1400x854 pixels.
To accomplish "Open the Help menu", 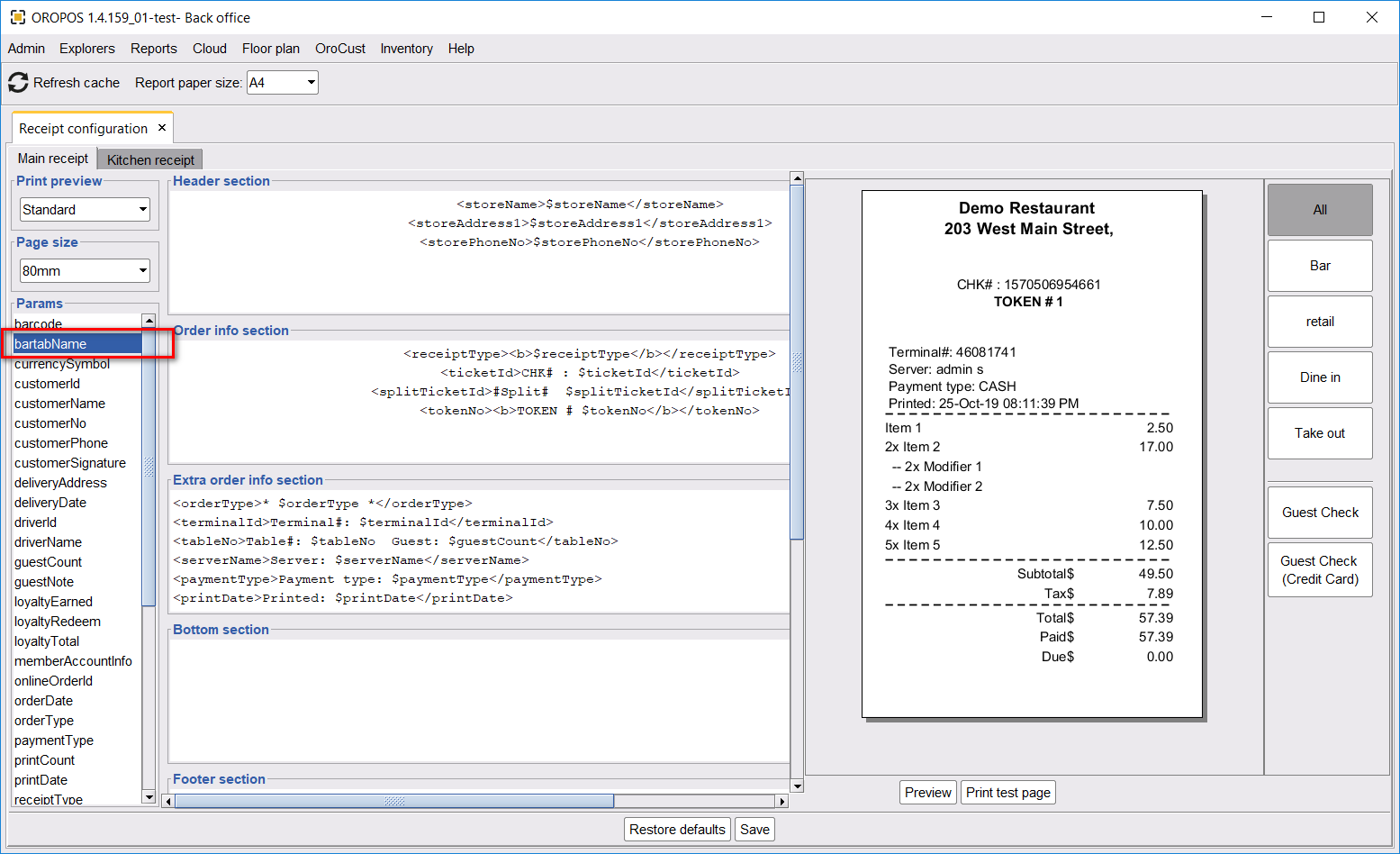I will point(461,49).
